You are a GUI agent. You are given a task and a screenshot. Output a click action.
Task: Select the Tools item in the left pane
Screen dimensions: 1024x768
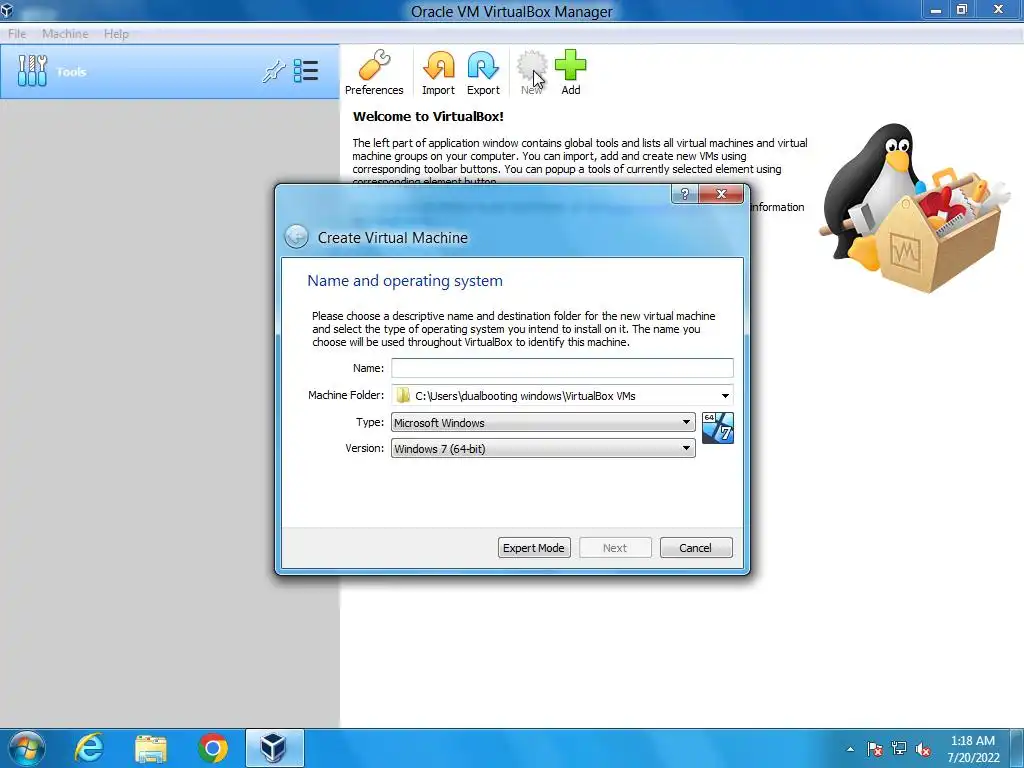coord(170,72)
